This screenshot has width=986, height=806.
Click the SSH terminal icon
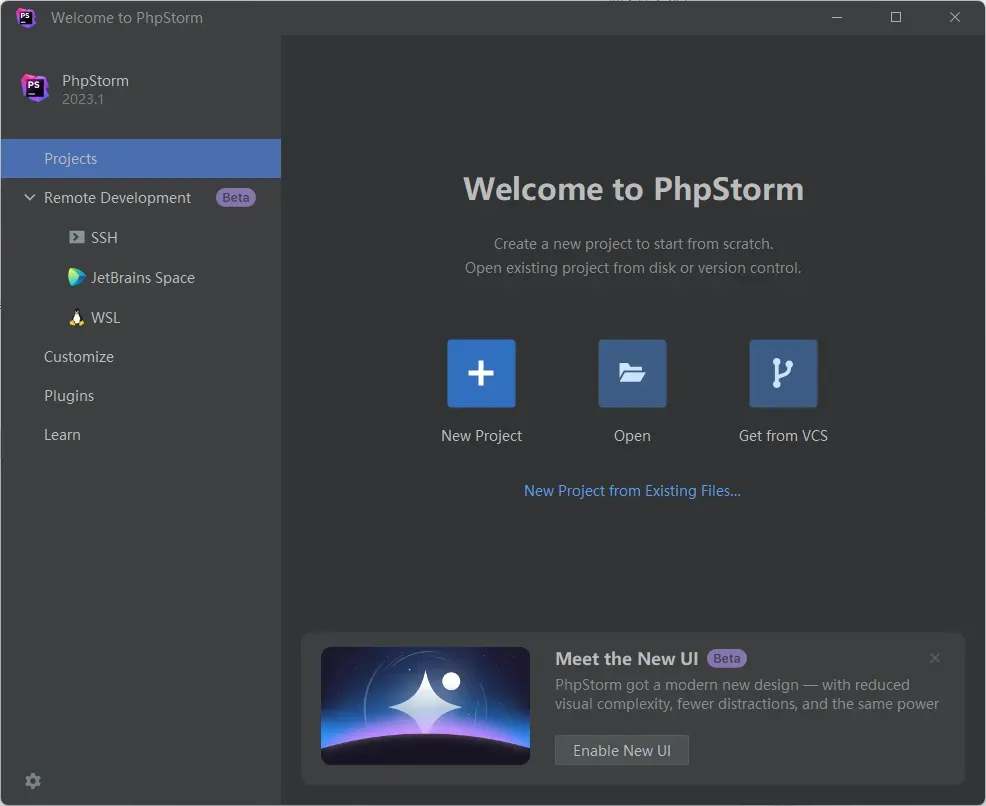(x=77, y=237)
